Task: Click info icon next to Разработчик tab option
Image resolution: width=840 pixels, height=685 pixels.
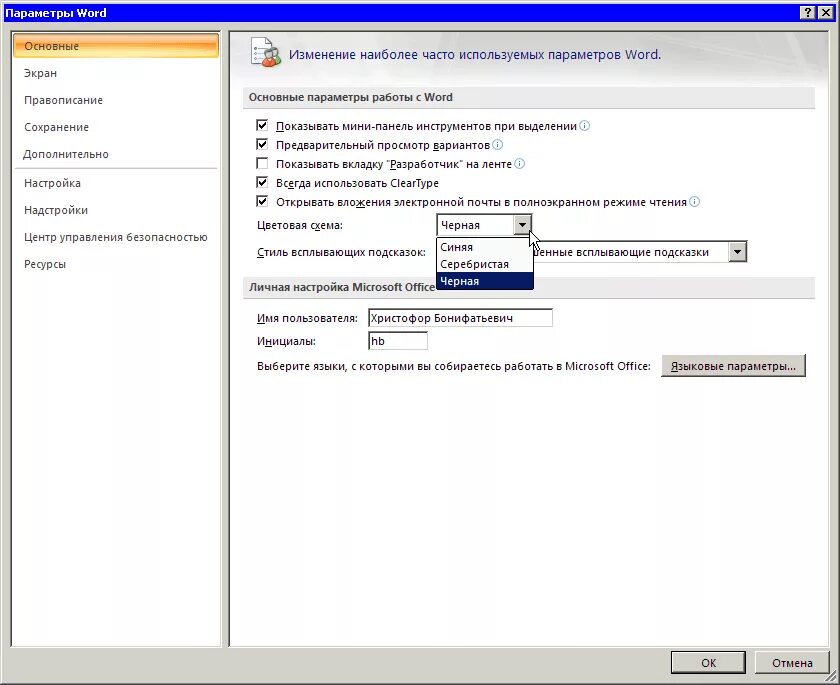Action: [519, 164]
